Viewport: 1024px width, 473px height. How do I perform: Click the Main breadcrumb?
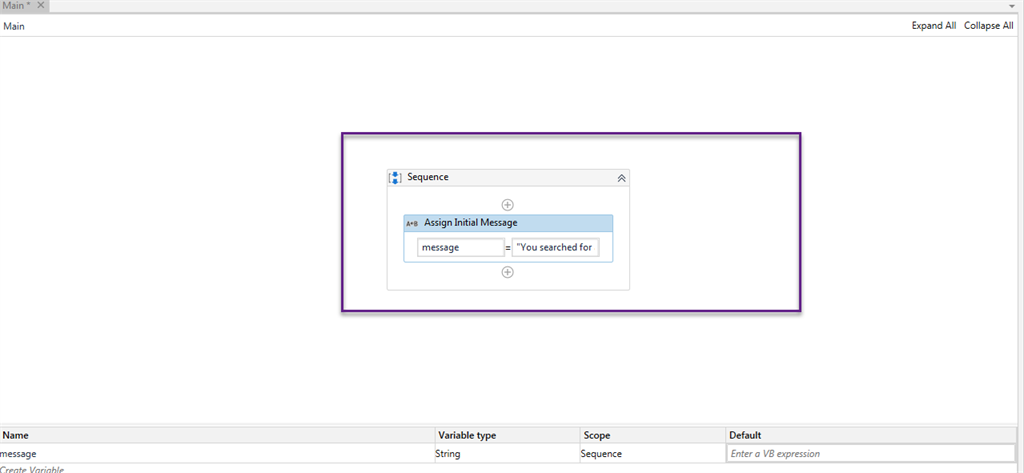[14, 26]
